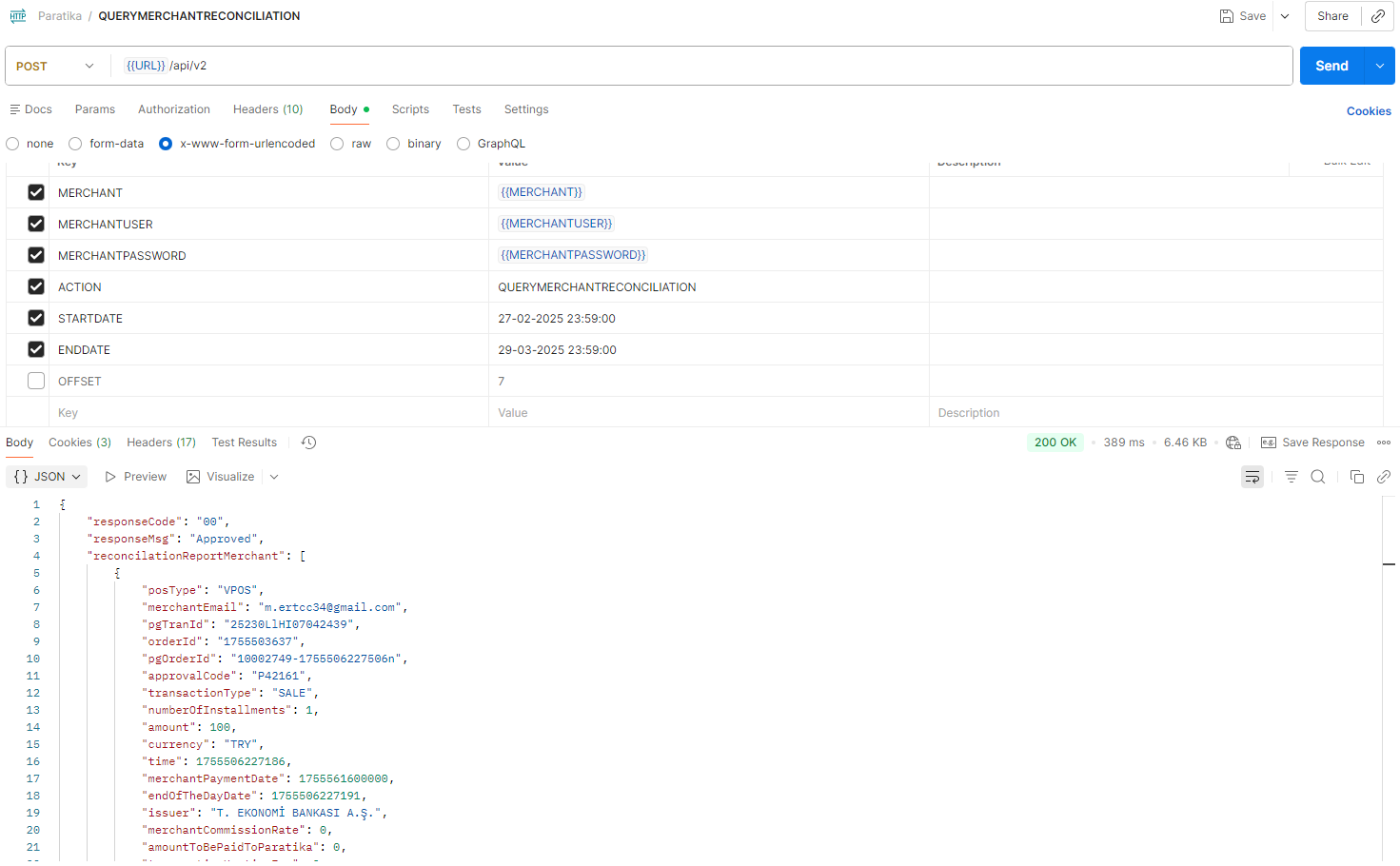Image resolution: width=1400 pixels, height=866 pixels.
Task: Click the Cookies link
Action: click(x=1369, y=111)
